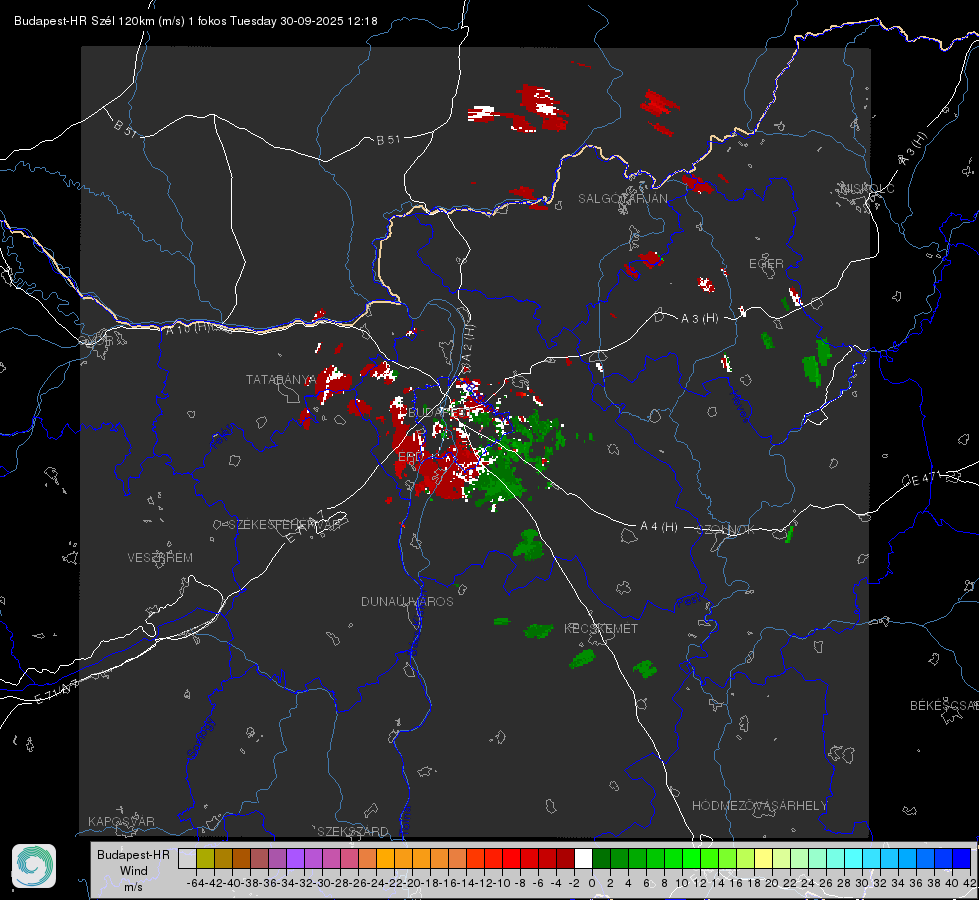Click the pale yellow legend swatch near 18
Image resolution: width=979 pixels, height=900 pixels.
pyautogui.click(x=763, y=858)
